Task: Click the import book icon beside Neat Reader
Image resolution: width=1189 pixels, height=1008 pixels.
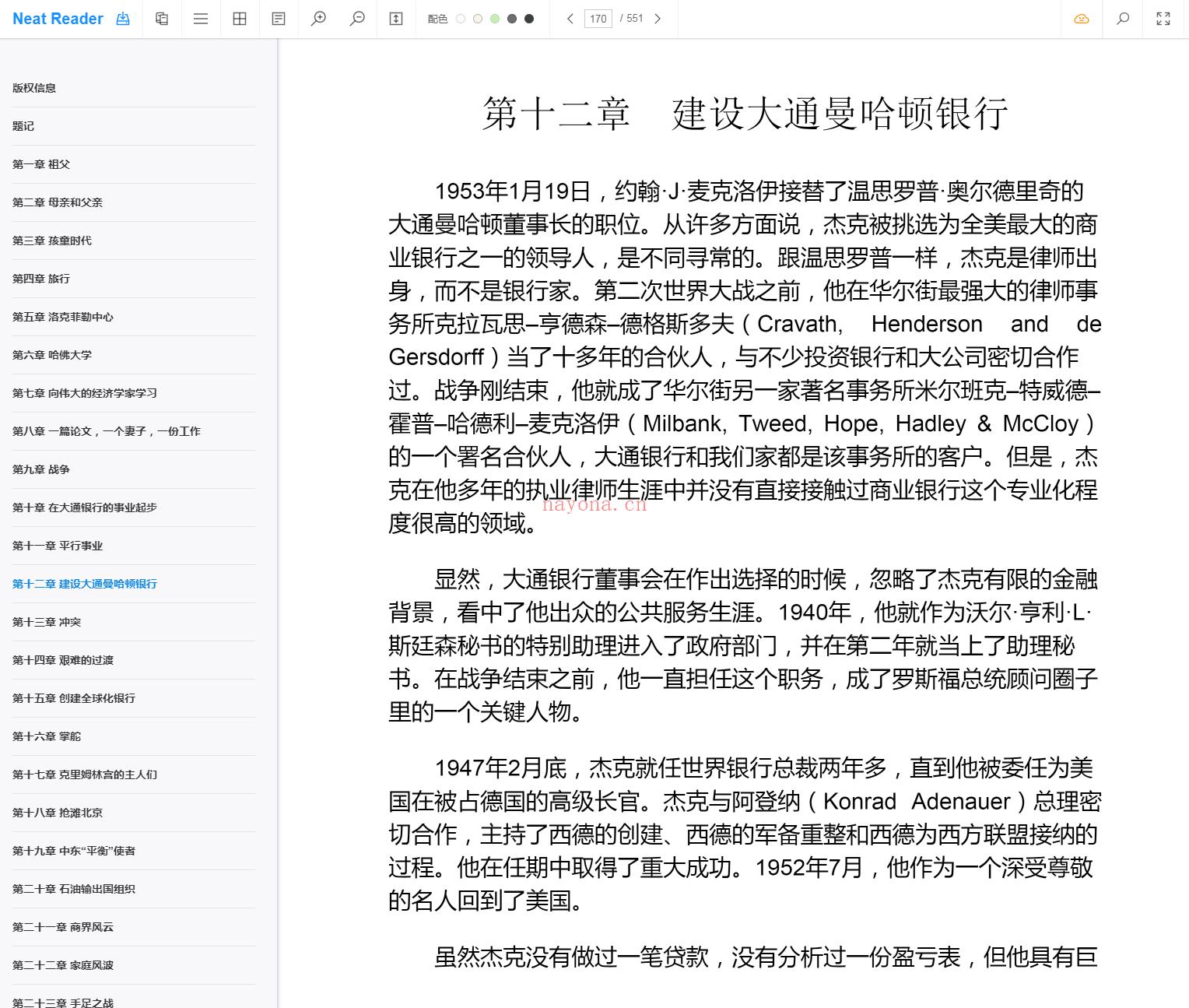Action: [123, 19]
